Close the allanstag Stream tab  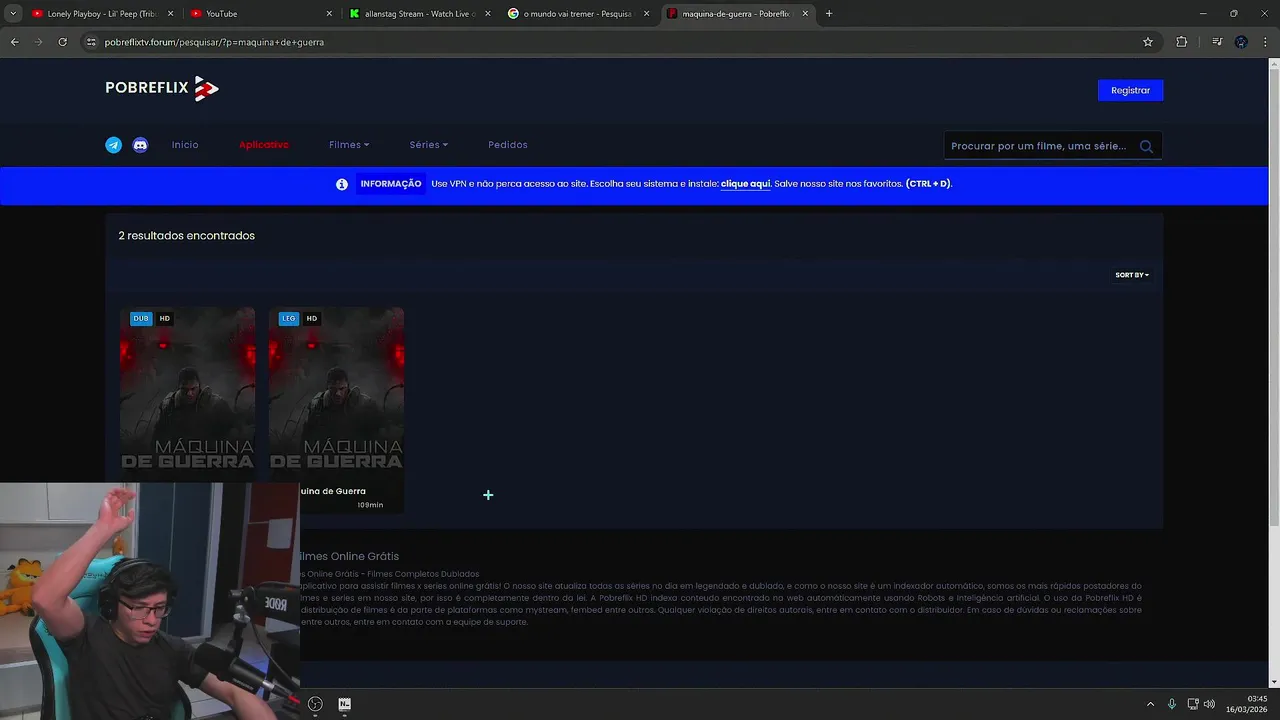[x=488, y=14]
